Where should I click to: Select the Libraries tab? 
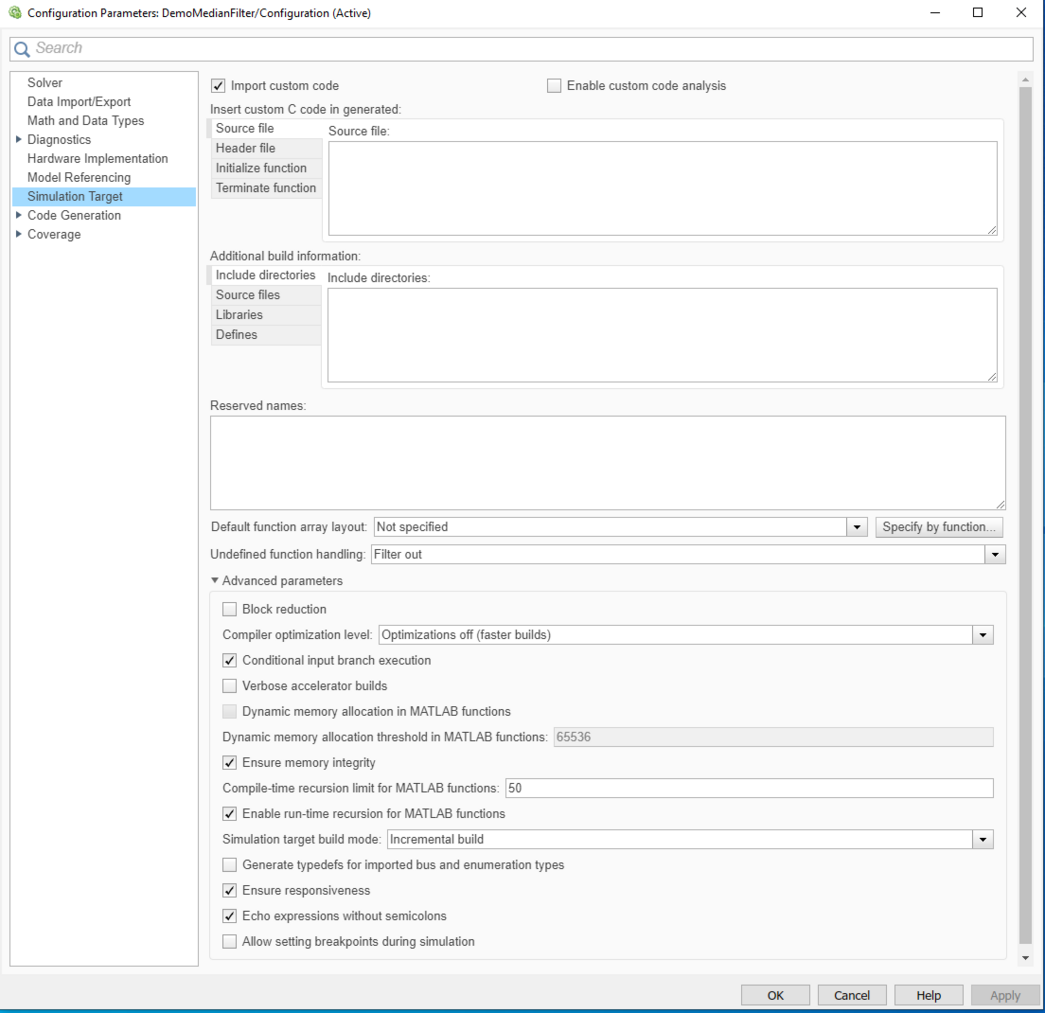[240, 315]
